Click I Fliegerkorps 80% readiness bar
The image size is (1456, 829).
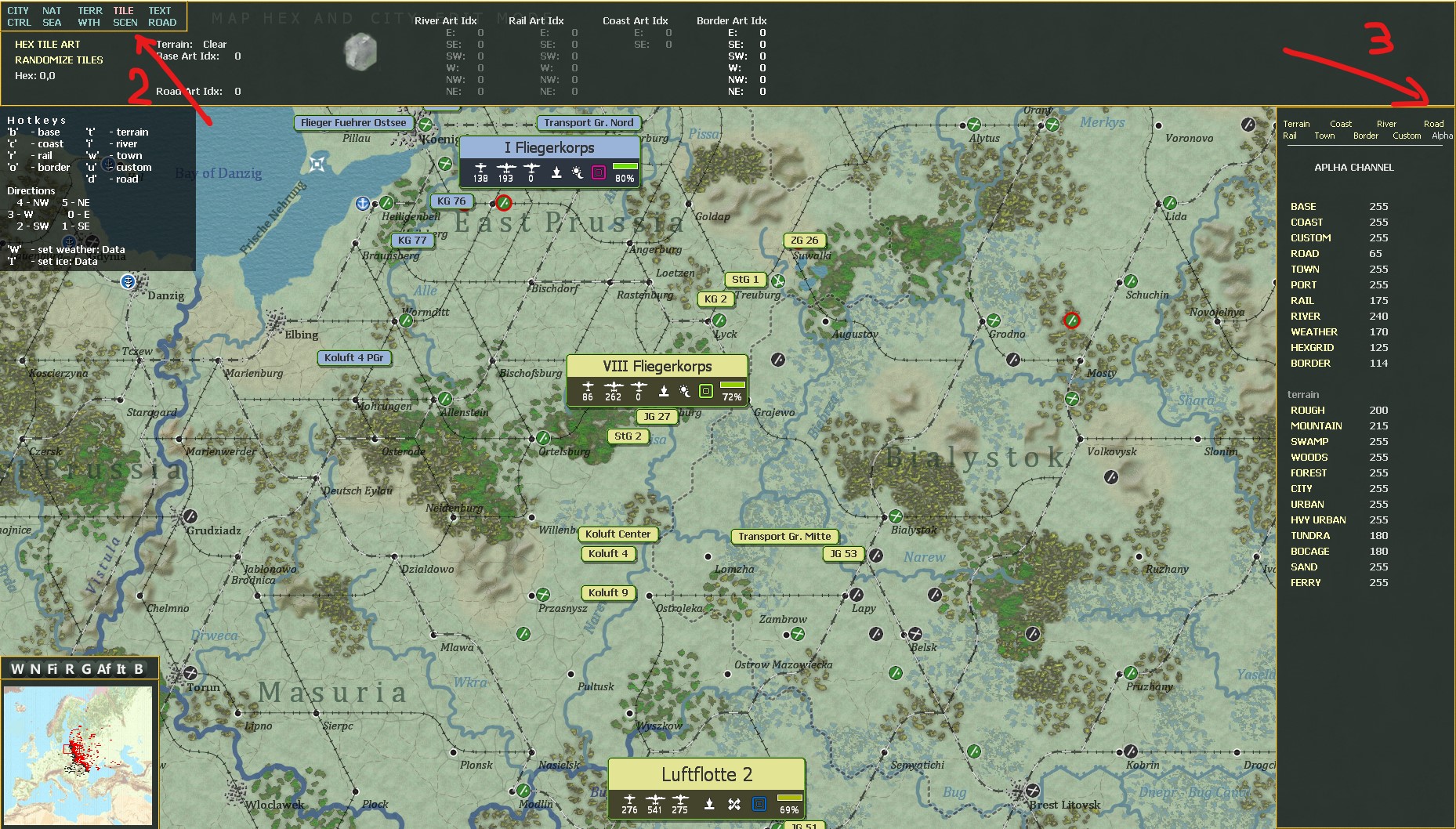tap(625, 166)
